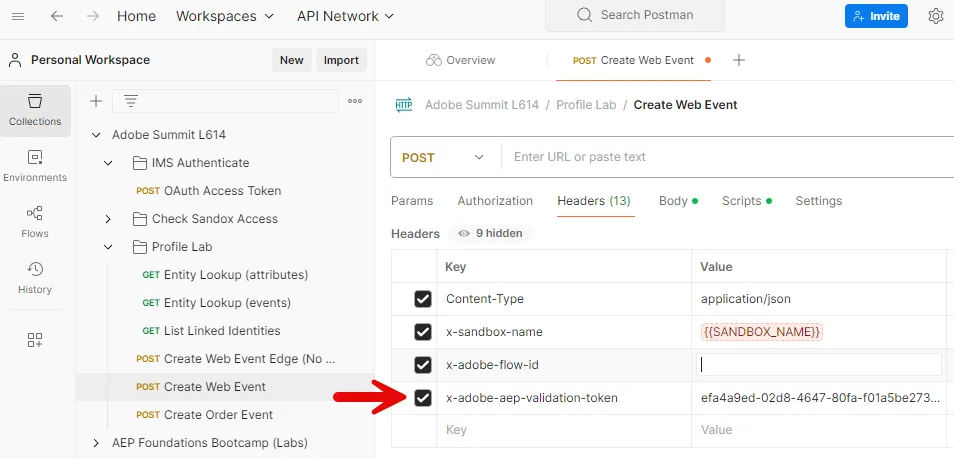Click the IMS Authenticate folder icon

140,163
